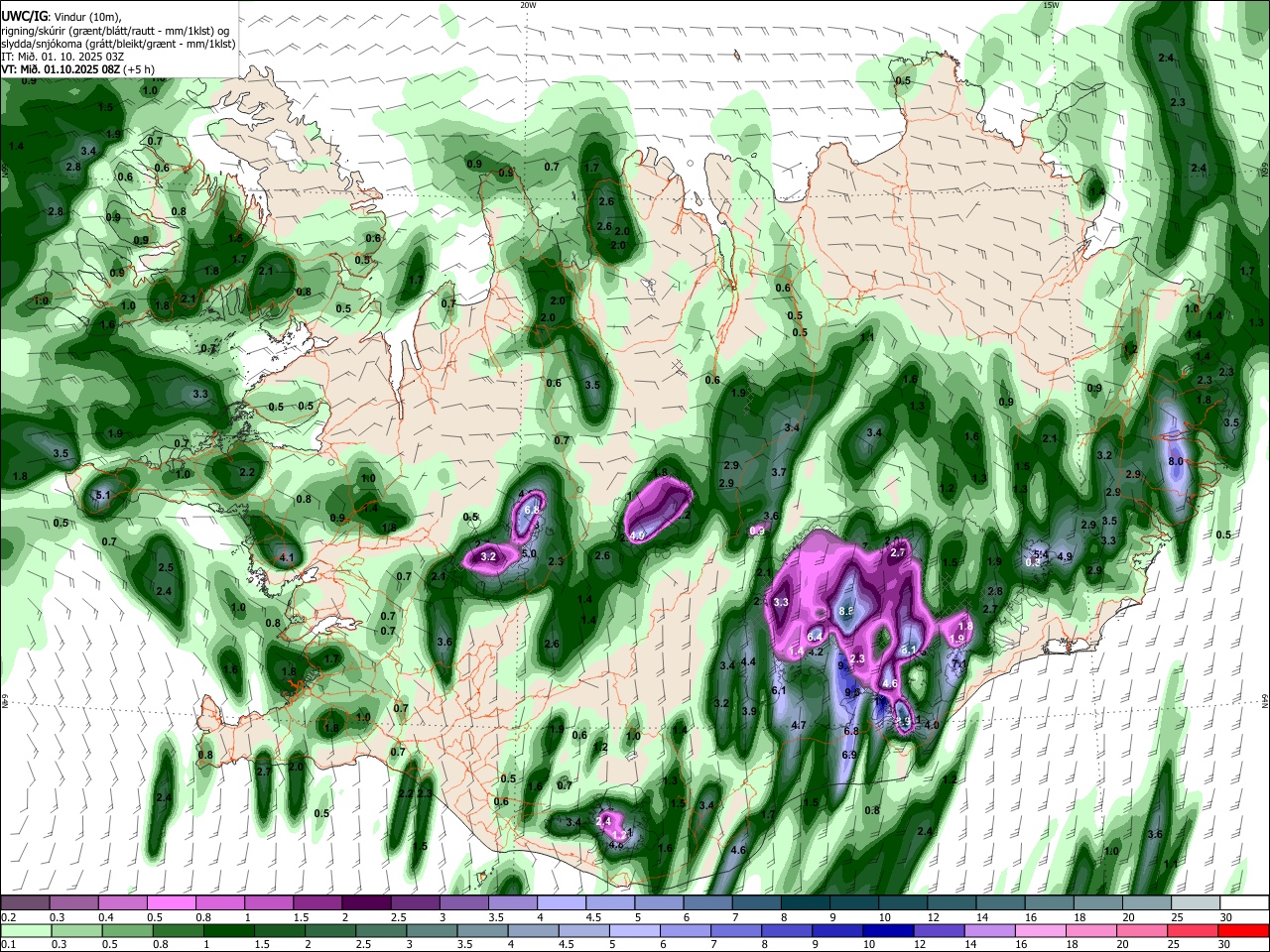Click the '0.1' label in the bottom legend row
This screenshot has width=1270, height=952.
click(8, 945)
